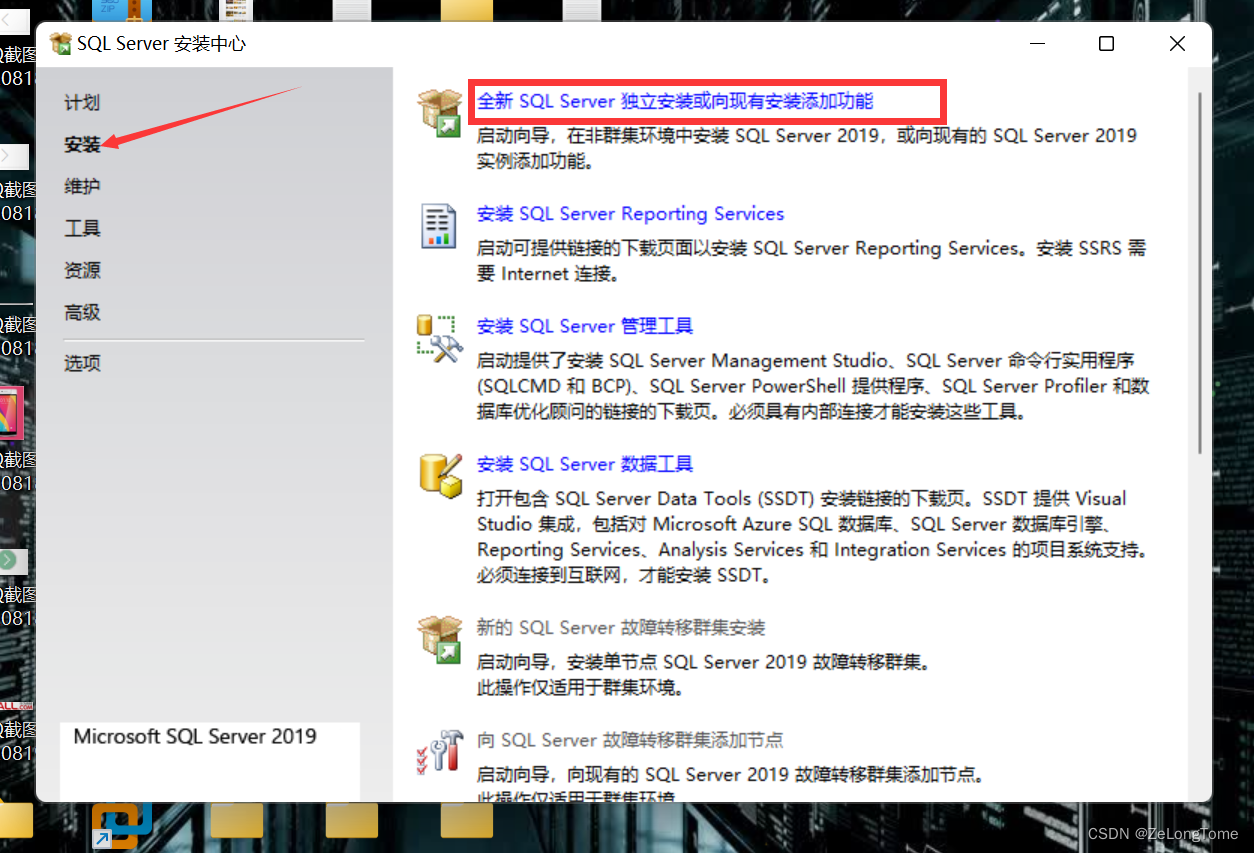Click description text starting 启动向导，在非群集环境中安装

[807, 148]
